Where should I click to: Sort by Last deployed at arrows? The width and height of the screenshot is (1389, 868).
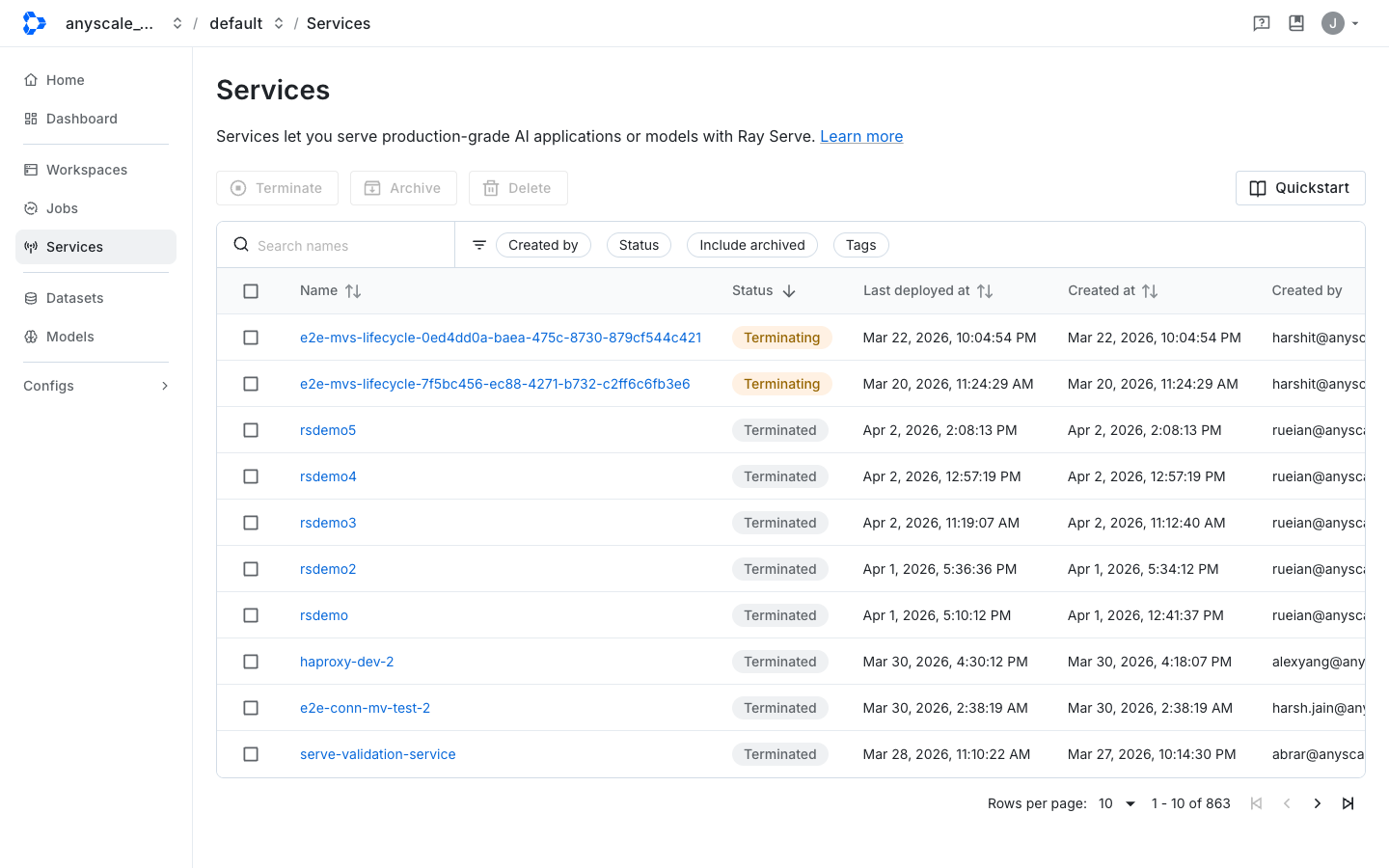coord(985,291)
